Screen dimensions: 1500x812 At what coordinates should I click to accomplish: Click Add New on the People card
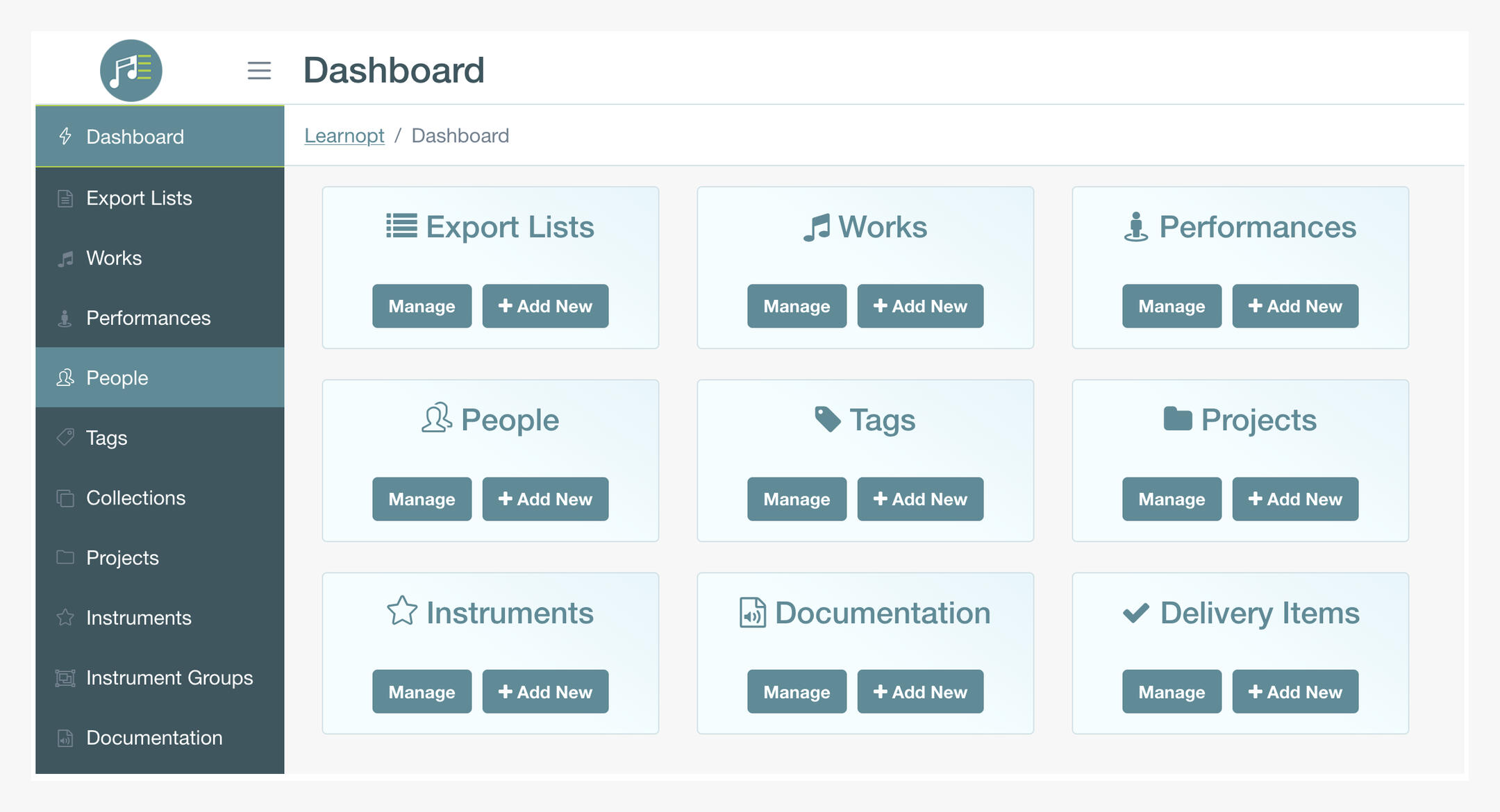click(x=546, y=498)
